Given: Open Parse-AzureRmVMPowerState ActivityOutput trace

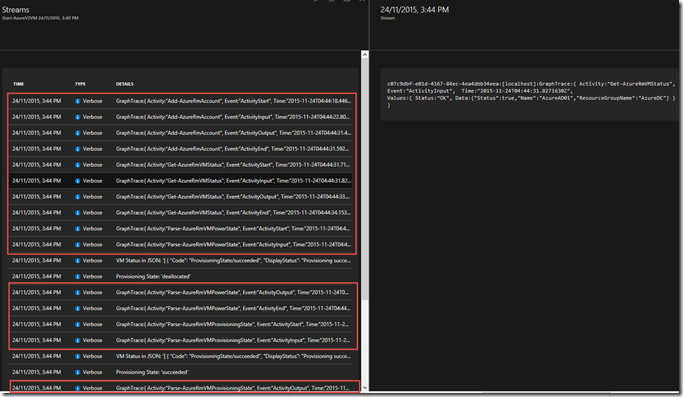Looking at the screenshot, I should [180, 292].
